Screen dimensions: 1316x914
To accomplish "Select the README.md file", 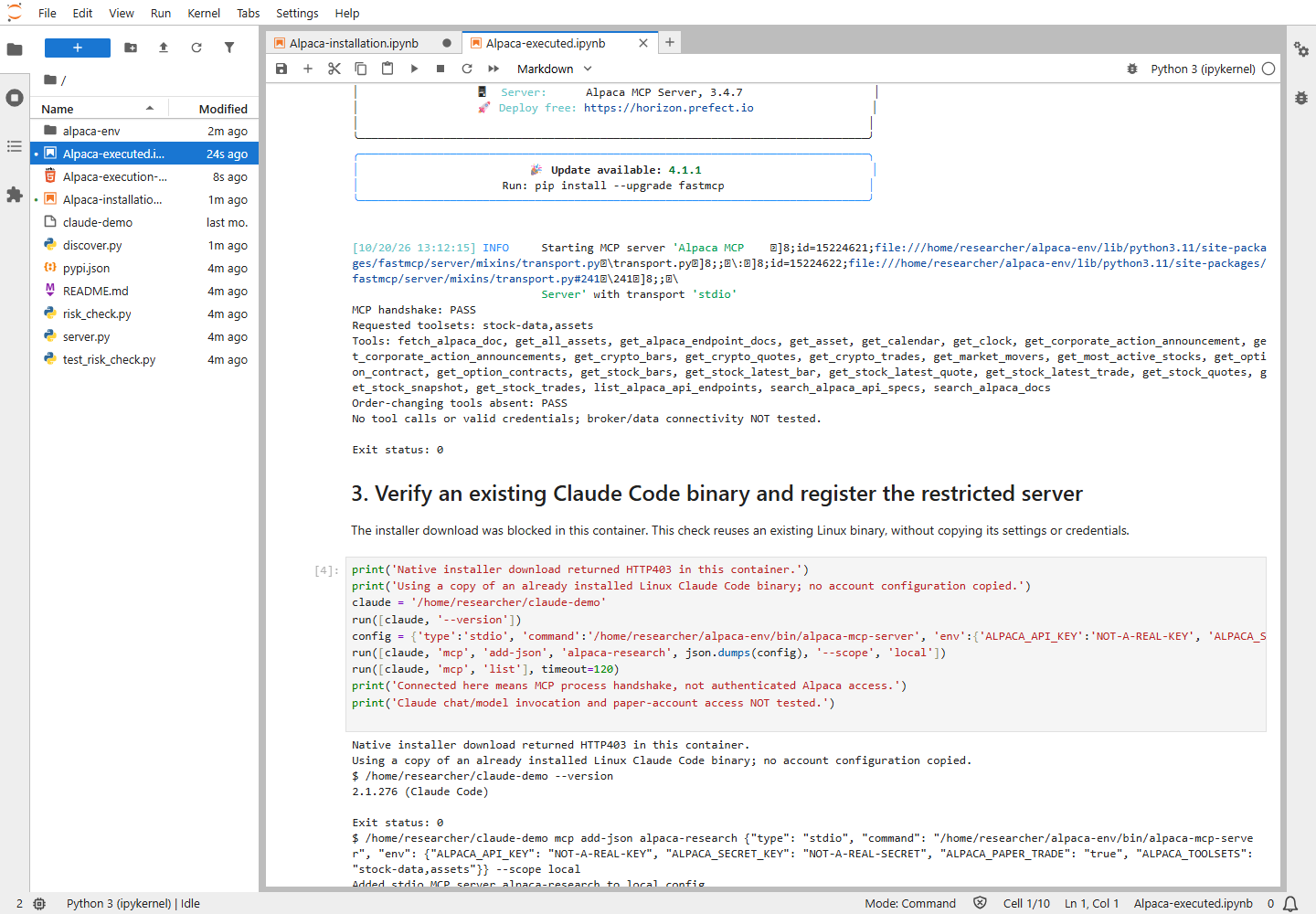I will click(x=144, y=291).
